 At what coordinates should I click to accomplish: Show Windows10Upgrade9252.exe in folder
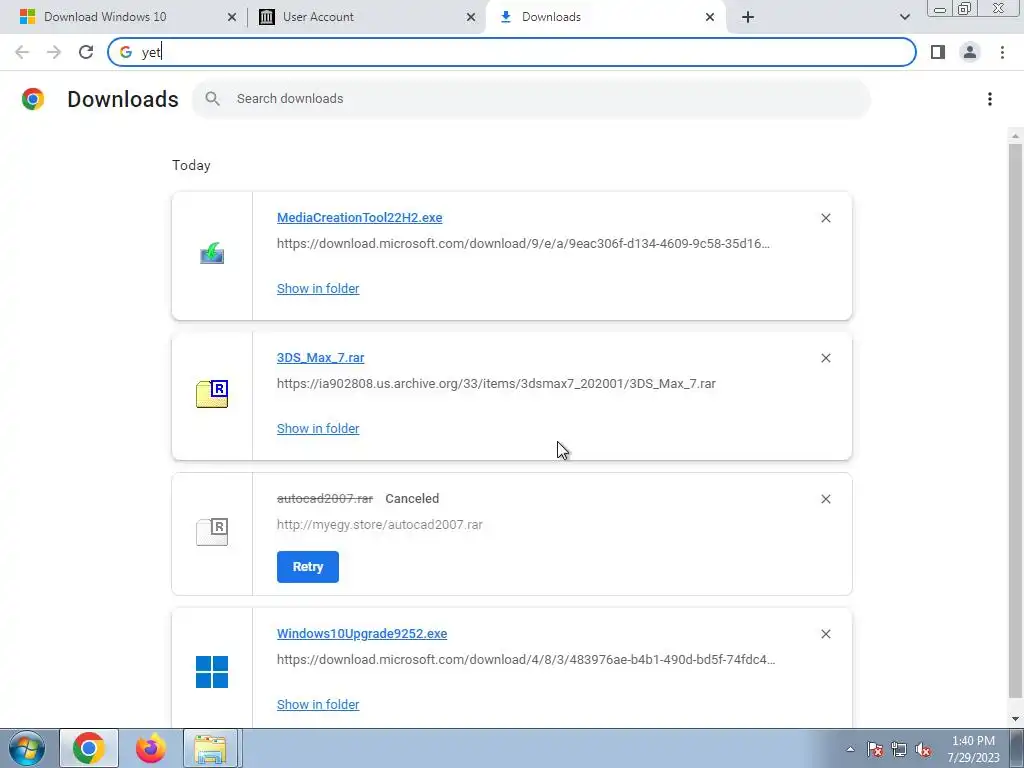318,705
